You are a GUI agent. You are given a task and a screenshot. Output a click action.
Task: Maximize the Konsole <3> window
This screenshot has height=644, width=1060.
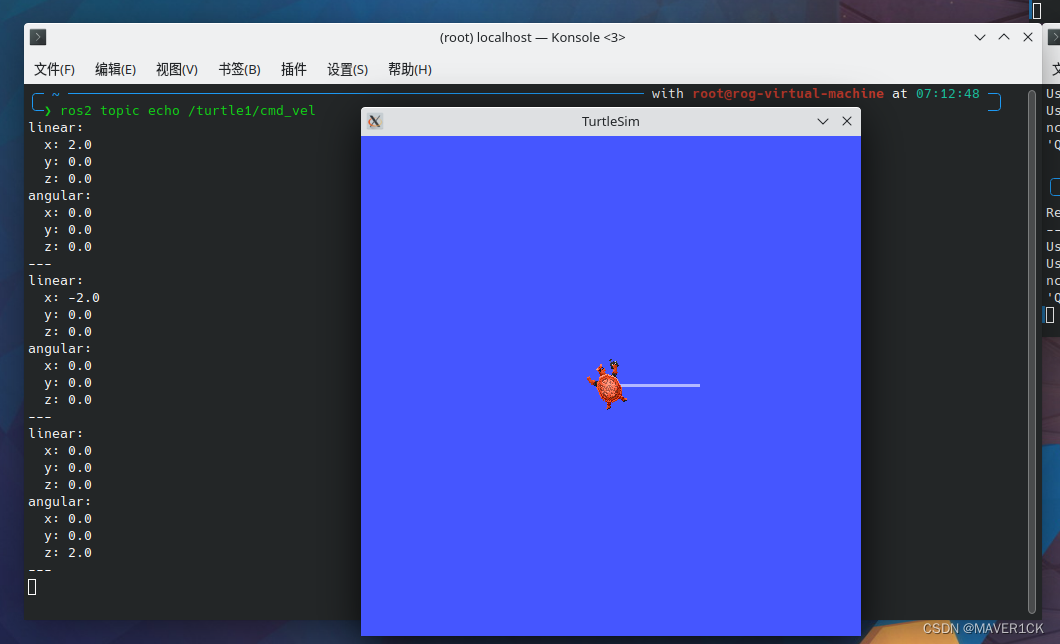tap(1004, 37)
